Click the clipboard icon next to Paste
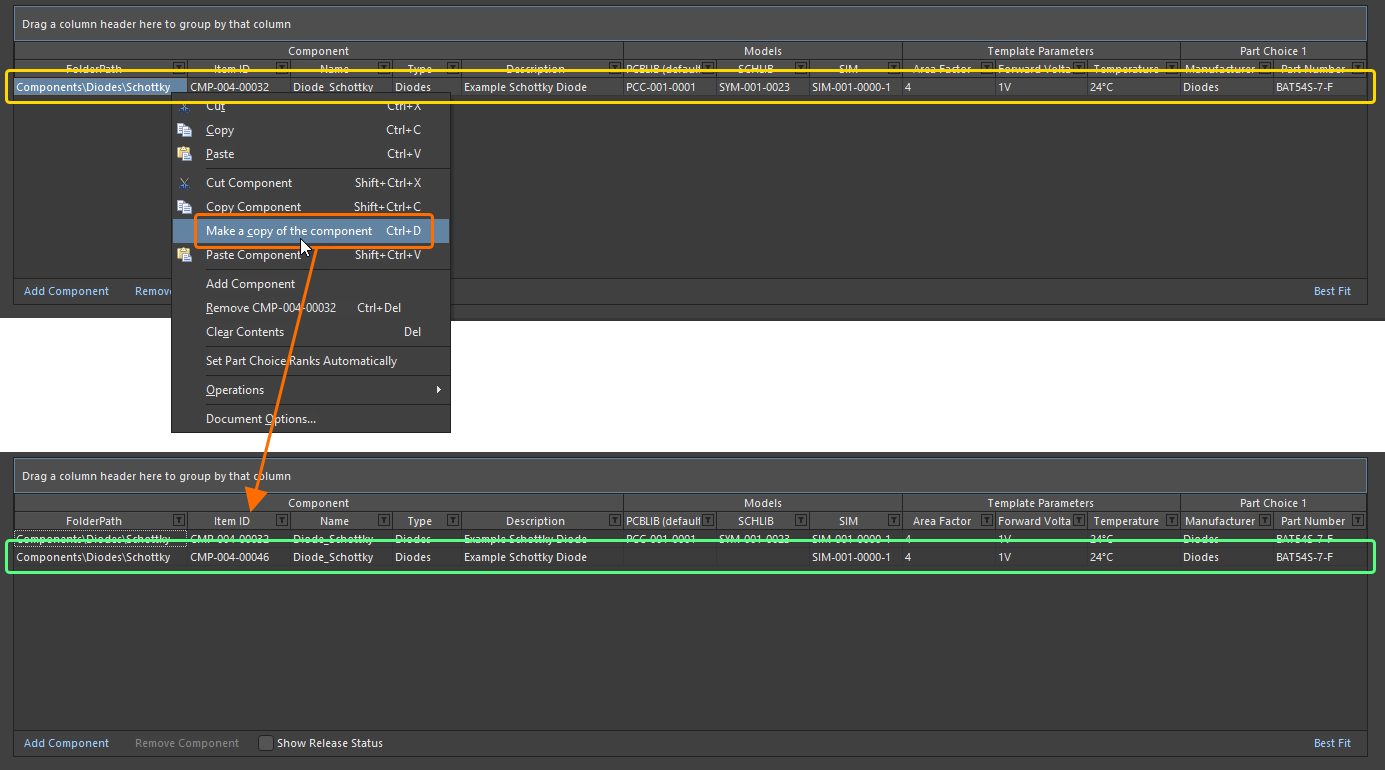This screenshot has width=1385, height=770. click(x=184, y=154)
